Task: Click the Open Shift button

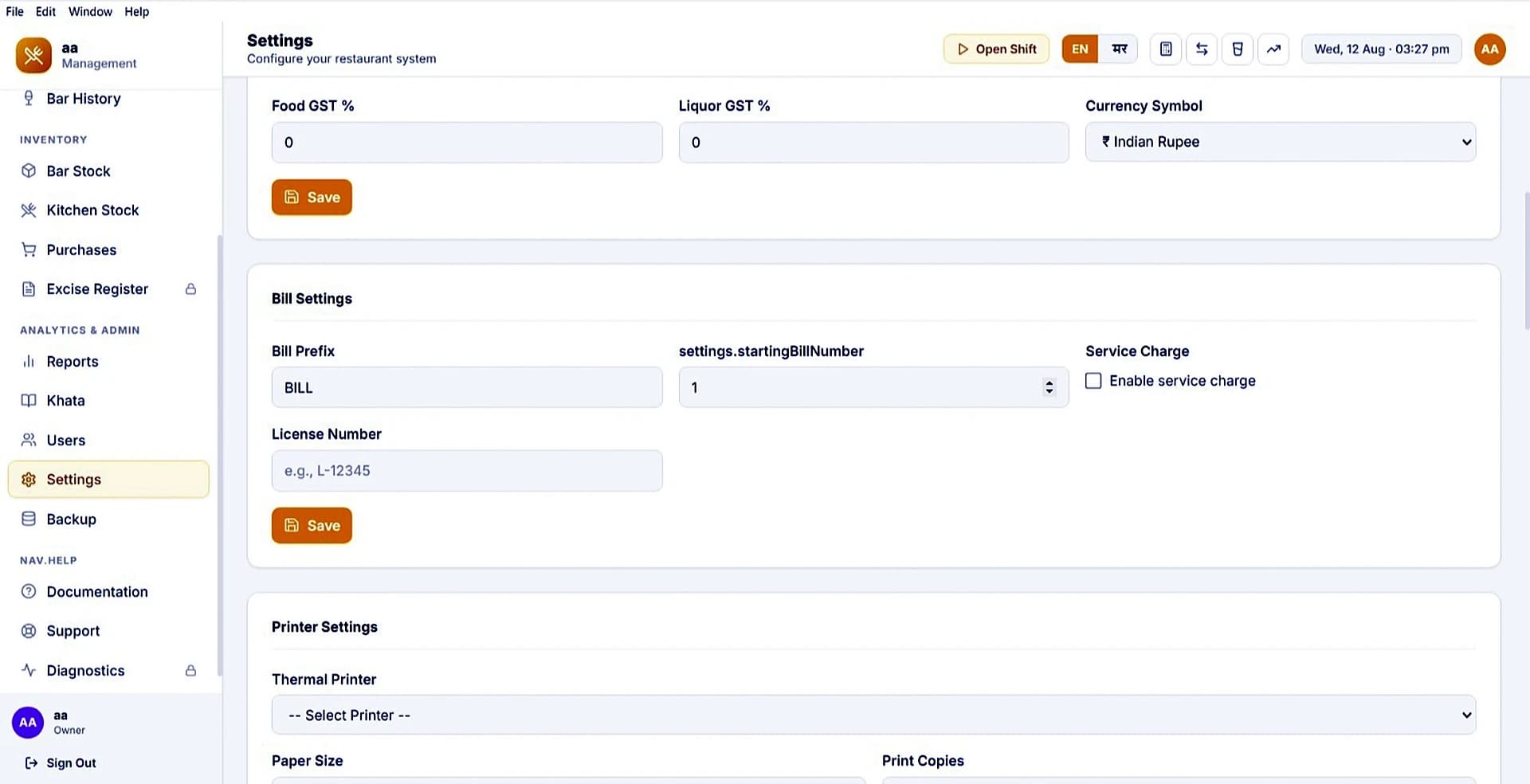Action: tap(996, 49)
